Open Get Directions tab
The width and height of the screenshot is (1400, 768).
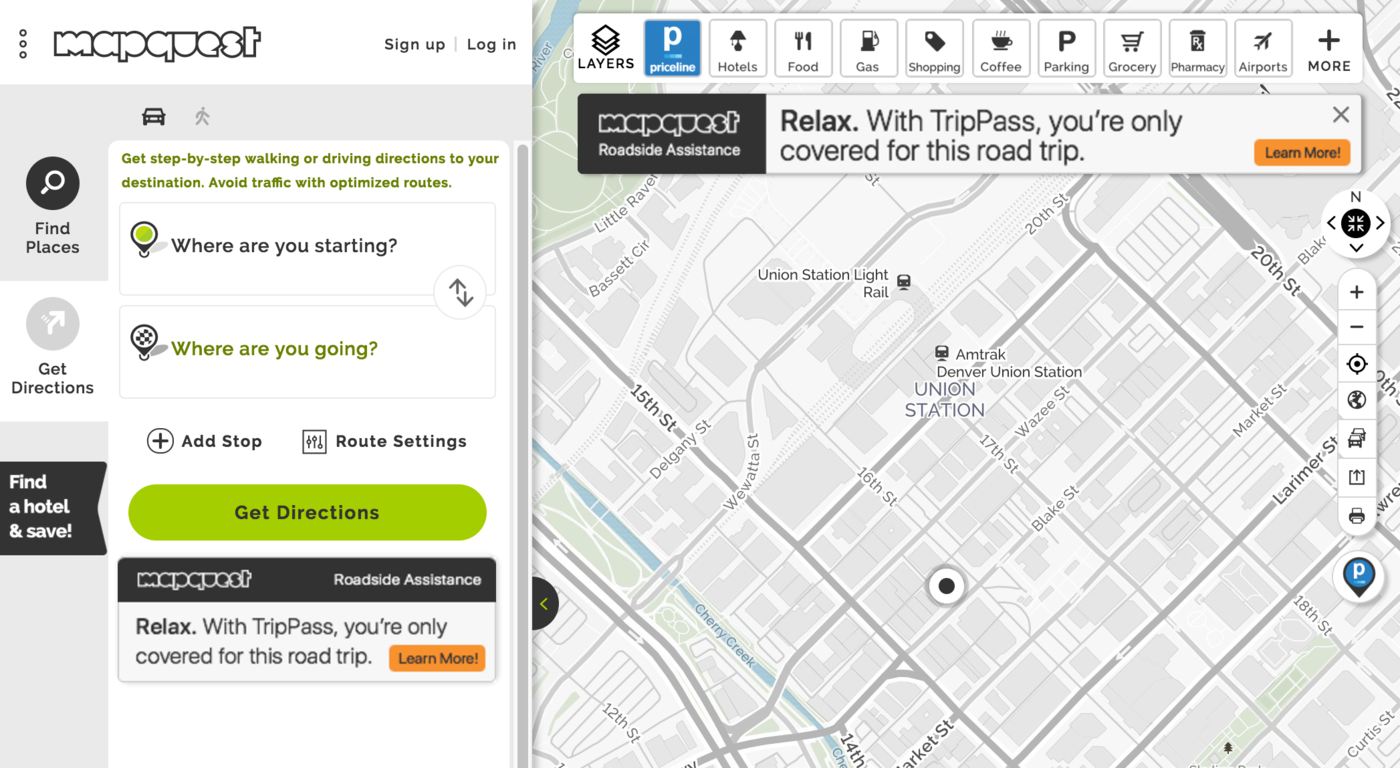click(x=53, y=347)
